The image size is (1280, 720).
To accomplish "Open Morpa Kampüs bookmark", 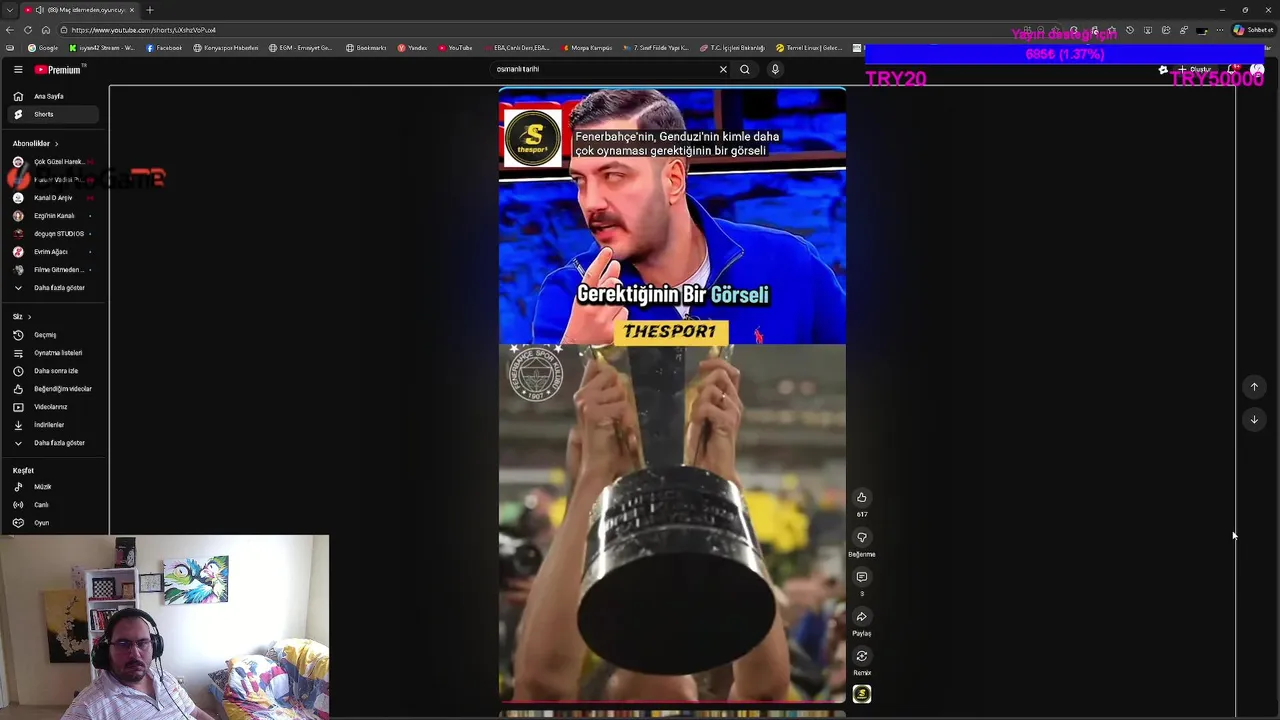I will 587,48.
